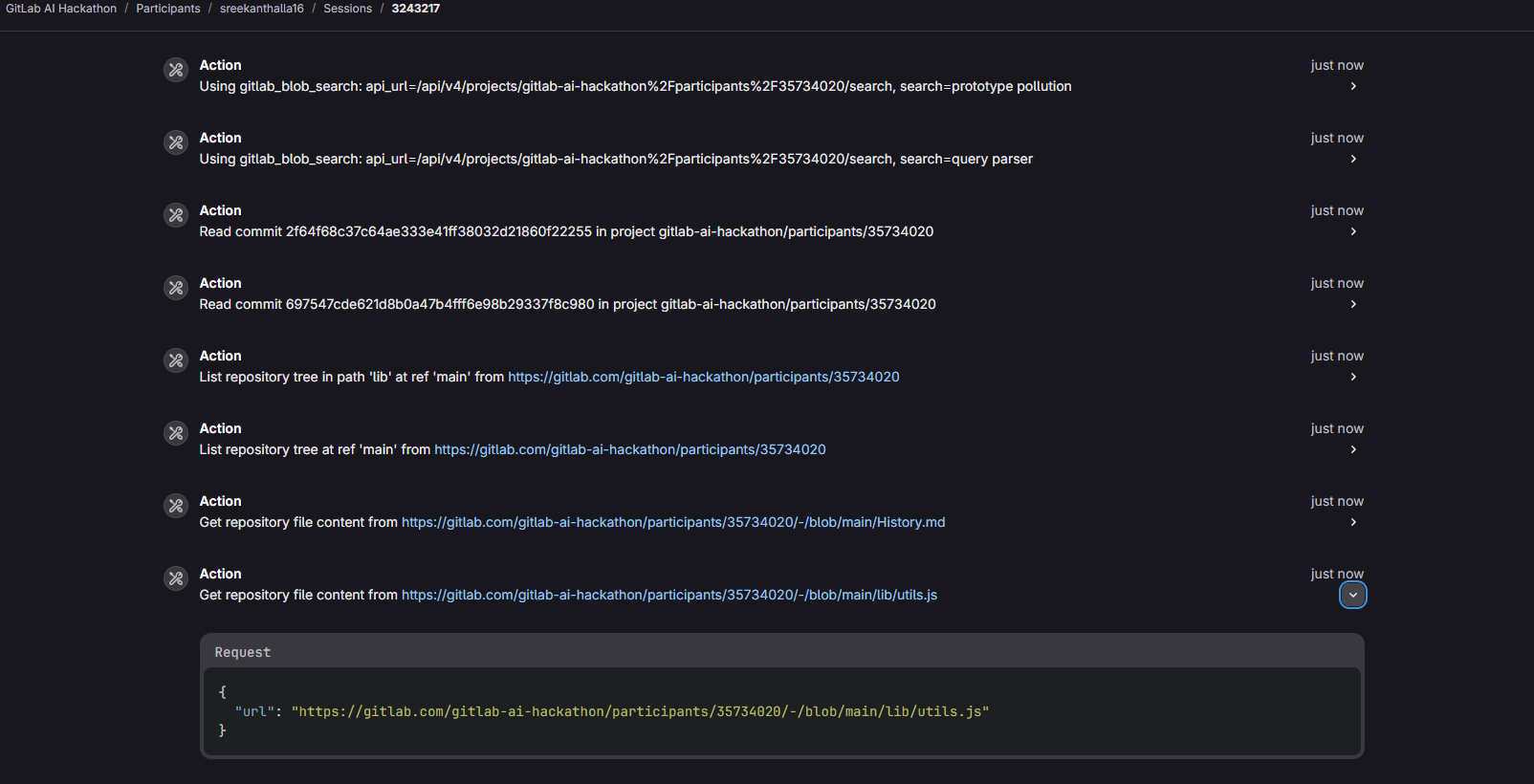Expand the History.md file content action details
The image size is (1534, 784).
point(1353,522)
